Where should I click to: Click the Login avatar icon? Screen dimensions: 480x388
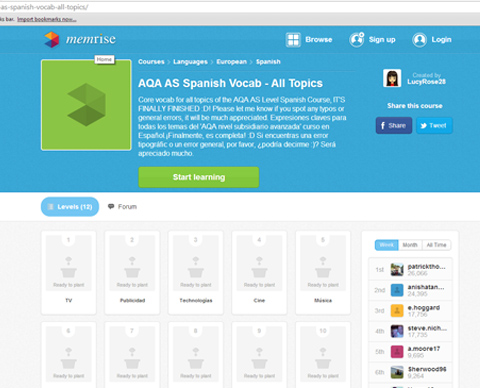[420, 40]
